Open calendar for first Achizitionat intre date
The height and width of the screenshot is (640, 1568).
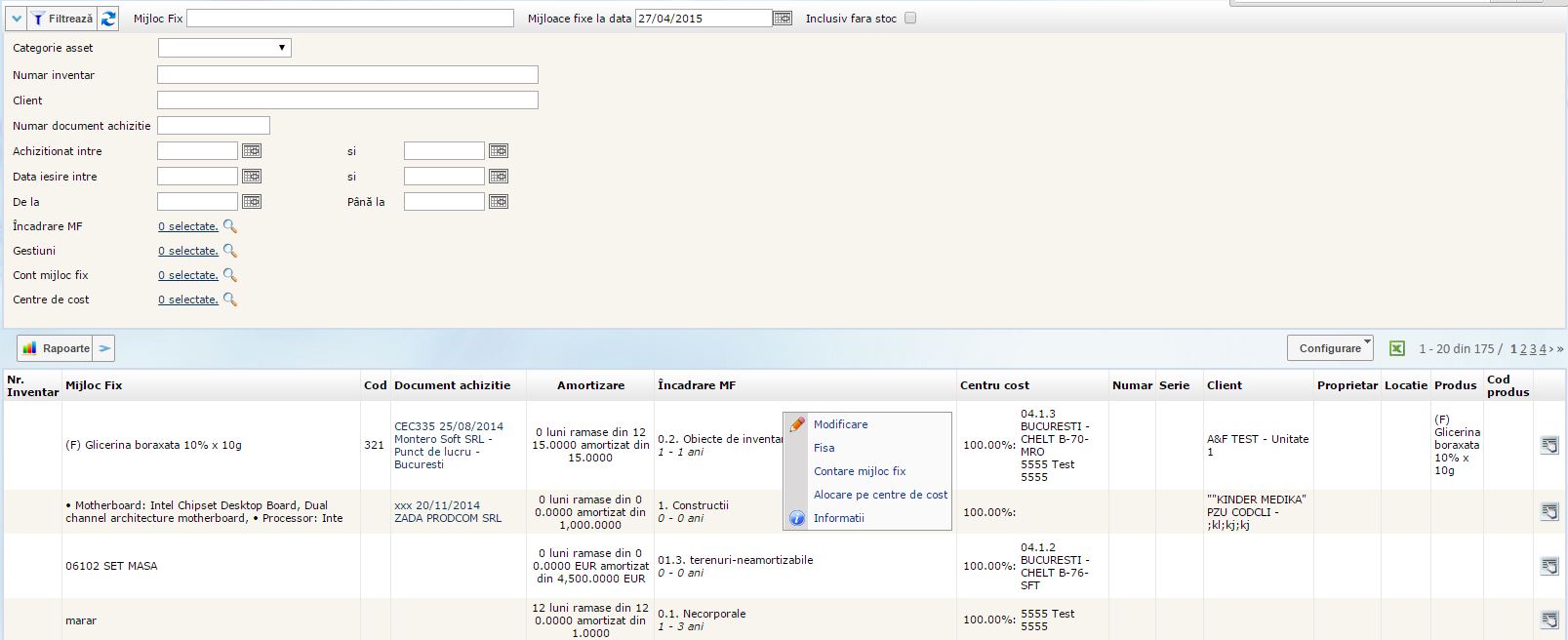[252, 151]
